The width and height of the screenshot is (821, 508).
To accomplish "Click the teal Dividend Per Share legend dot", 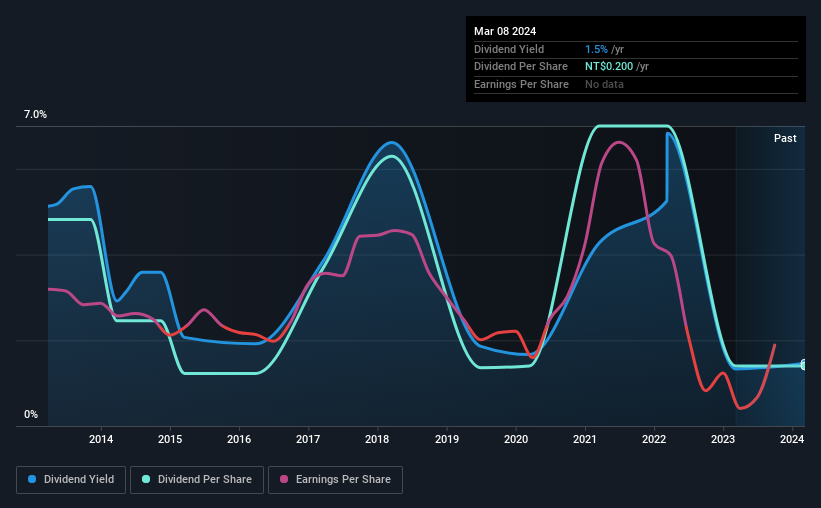I will (146, 479).
